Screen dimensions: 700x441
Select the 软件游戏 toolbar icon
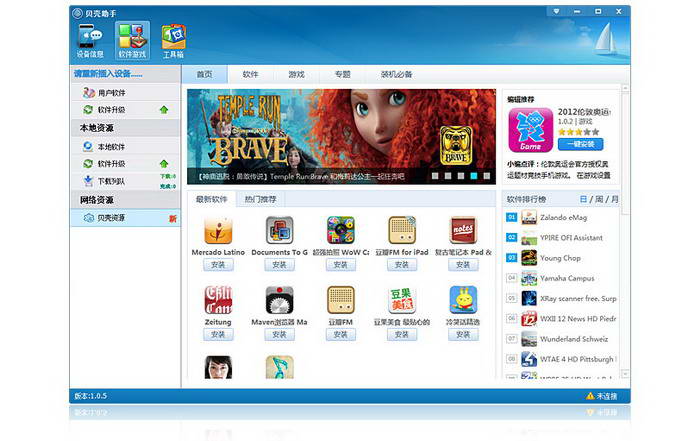click(x=132, y=41)
